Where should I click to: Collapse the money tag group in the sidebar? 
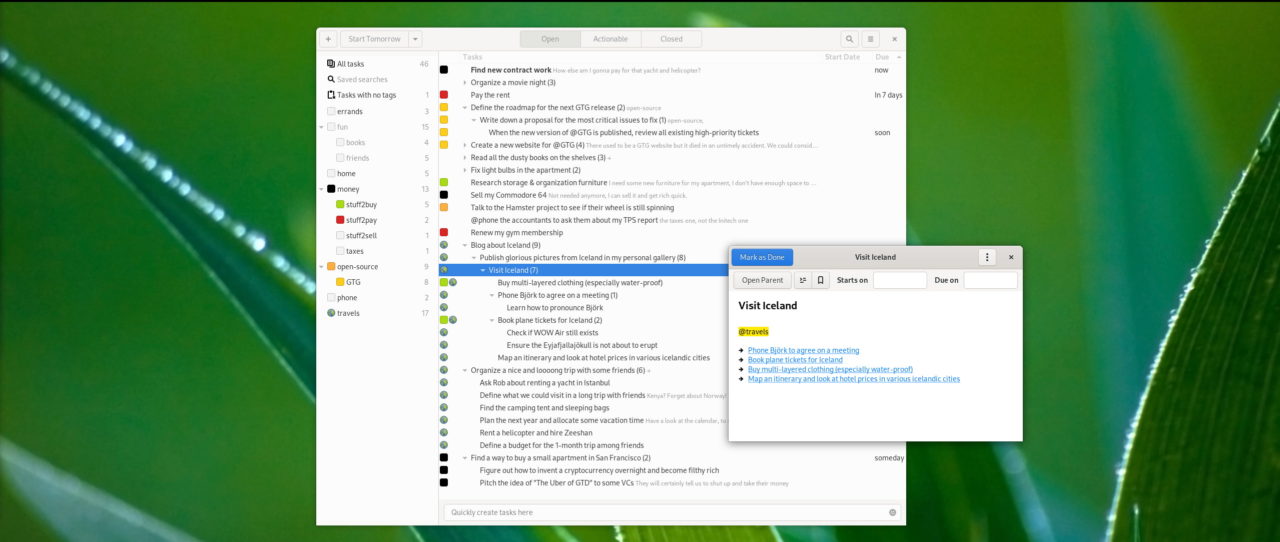[321, 189]
